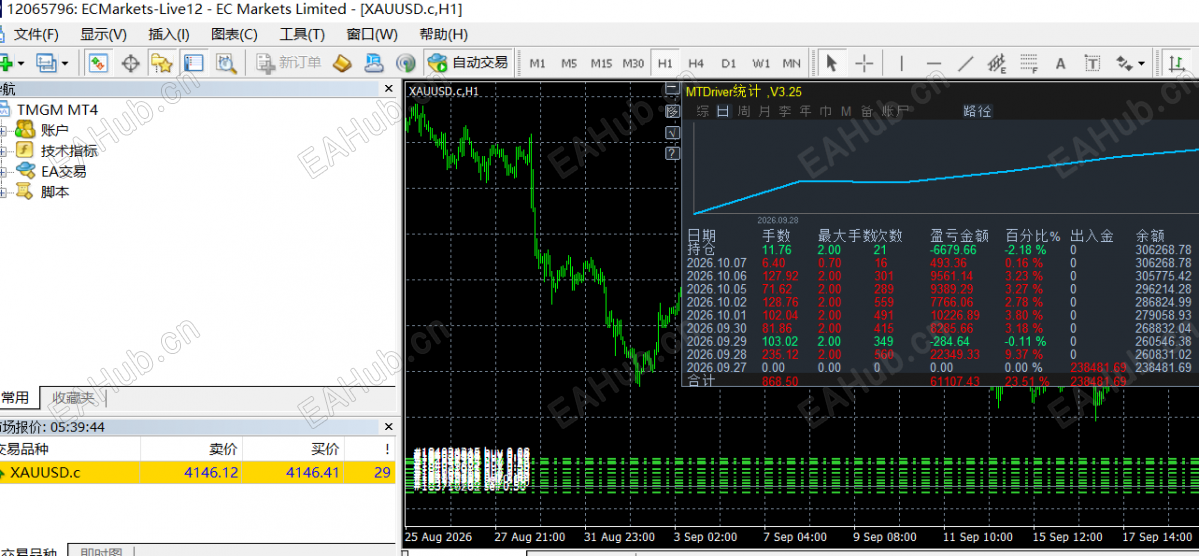Viewport: 1199px width, 556px height.
Task: Switch to the 常用 navigator tab
Action: coord(15,398)
